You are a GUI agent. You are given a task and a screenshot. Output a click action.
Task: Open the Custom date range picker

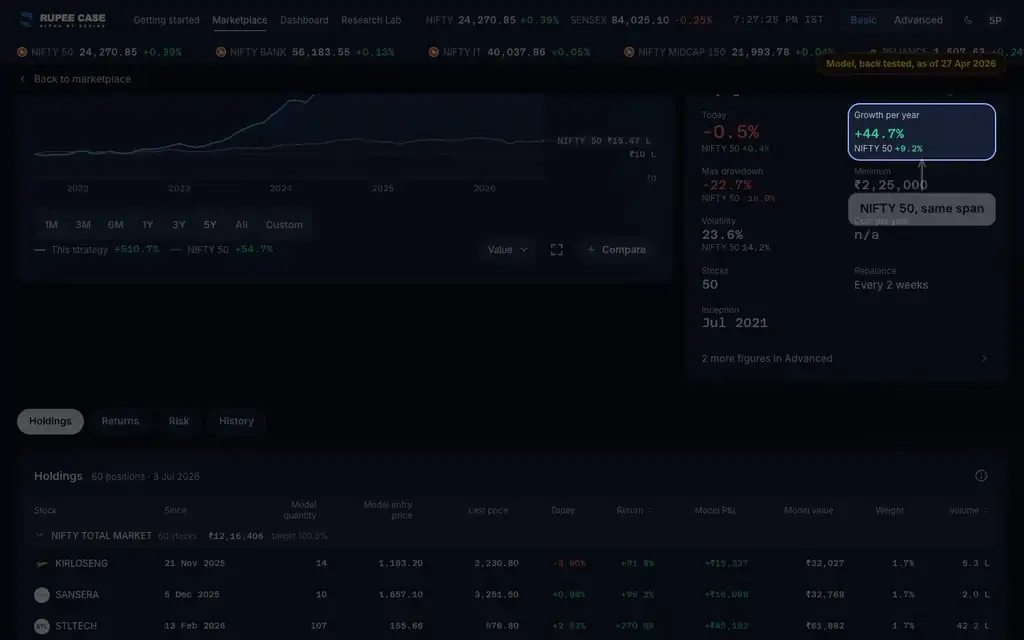[x=284, y=225]
